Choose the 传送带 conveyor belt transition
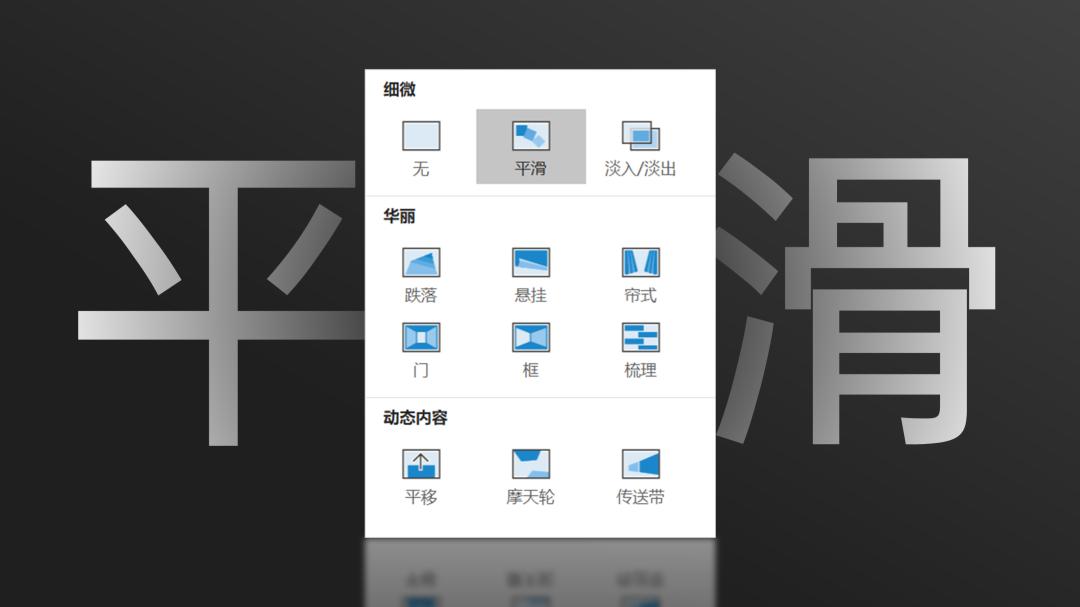1080x607 pixels. (640, 463)
